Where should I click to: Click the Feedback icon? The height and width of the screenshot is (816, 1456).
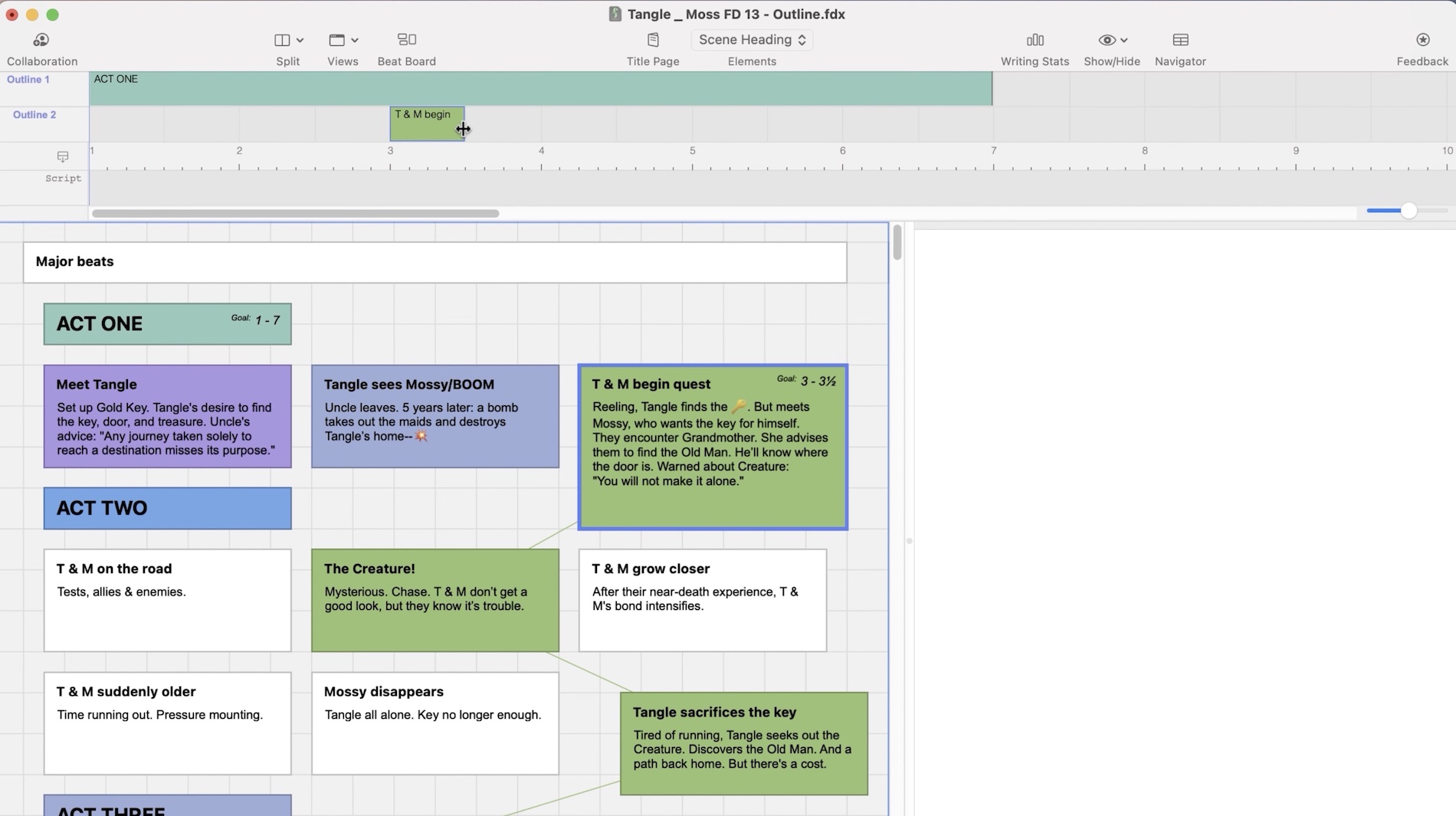[x=1422, y=40]
